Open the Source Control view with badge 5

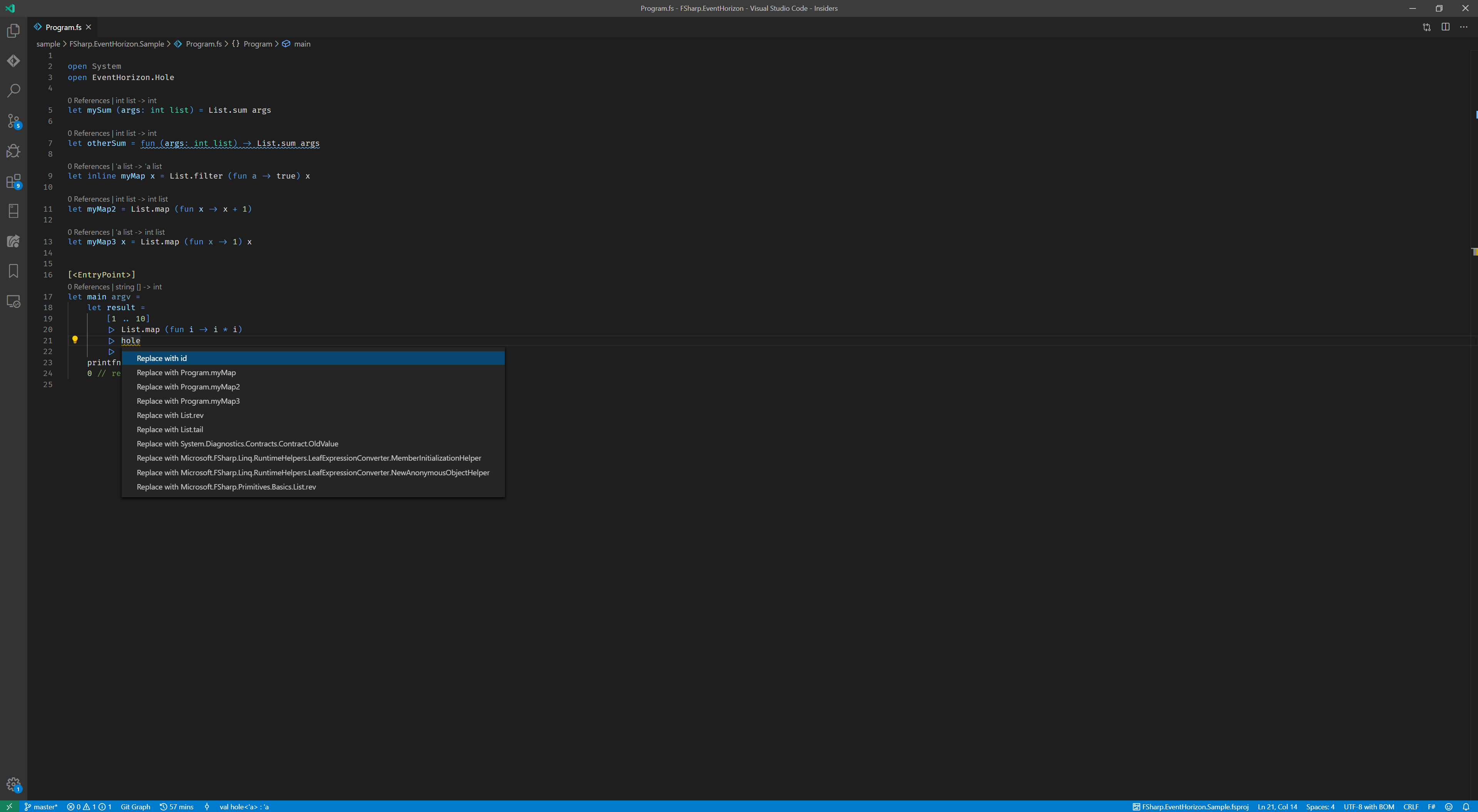(x=13, y=120)
